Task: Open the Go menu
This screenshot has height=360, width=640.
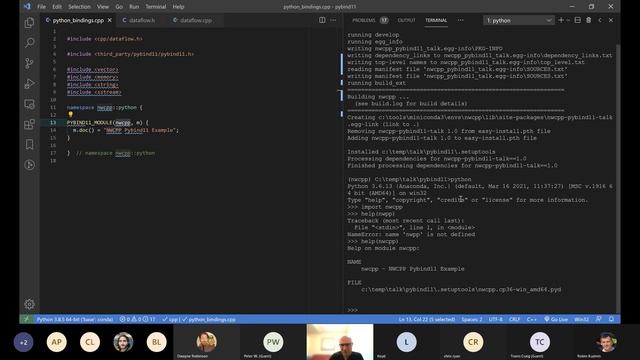Action: [x=119, y=7]
